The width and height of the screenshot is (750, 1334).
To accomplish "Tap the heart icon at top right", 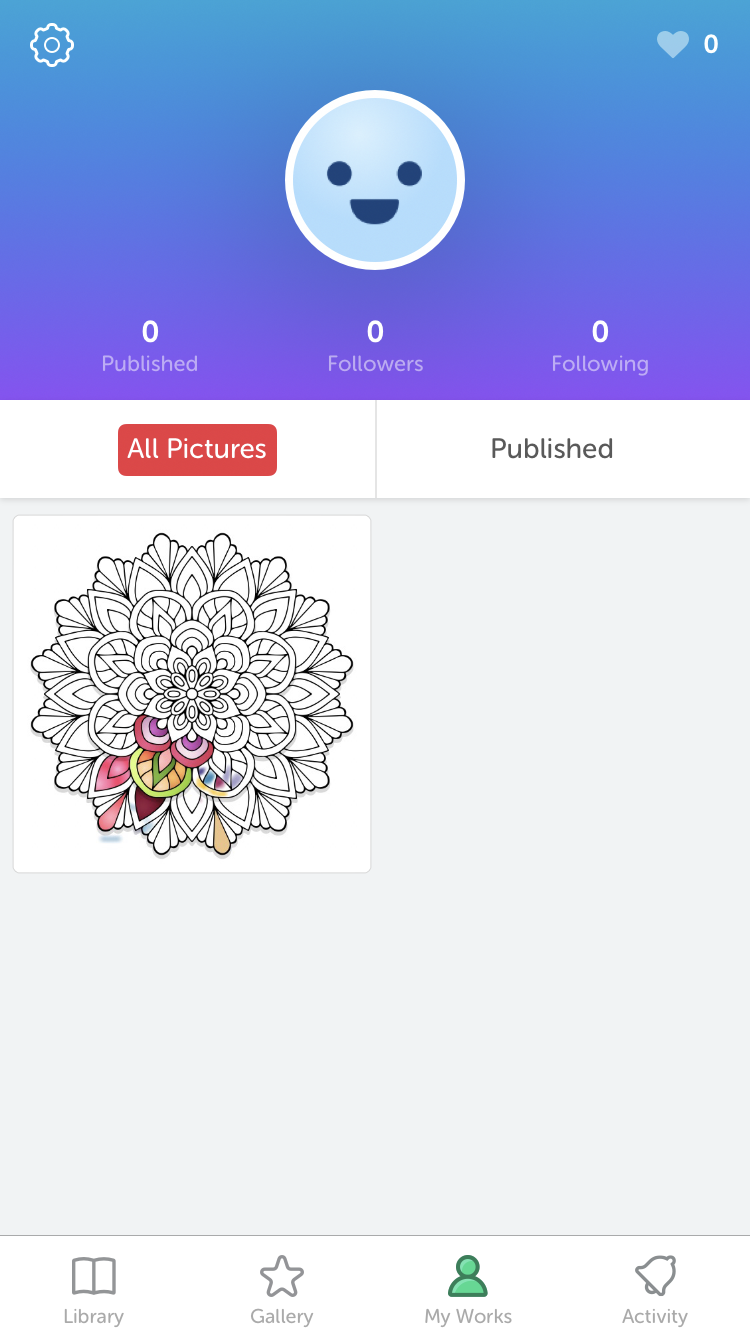I will pos(673,45).
